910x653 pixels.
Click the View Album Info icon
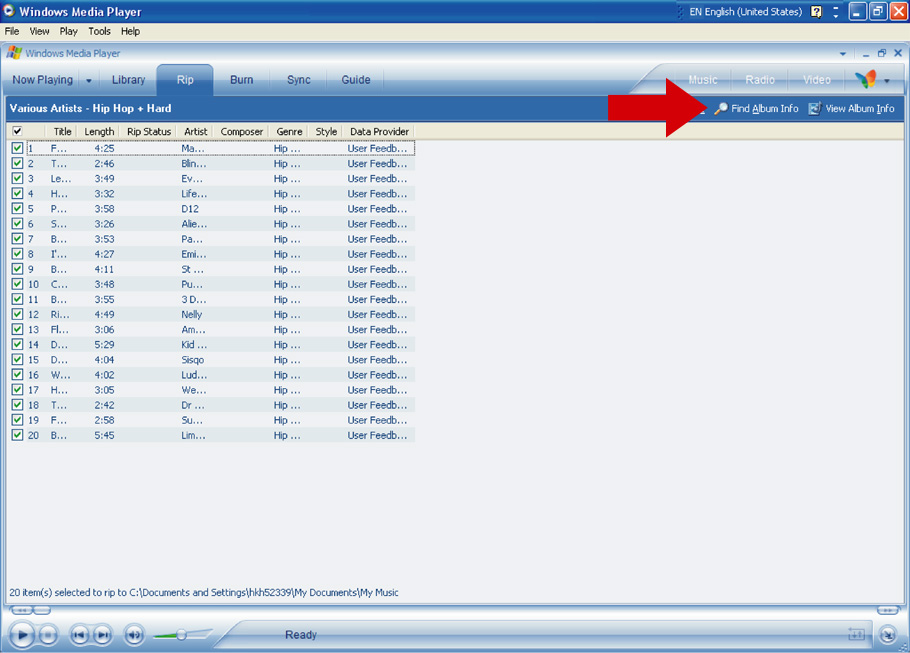[x=815, y=109]
